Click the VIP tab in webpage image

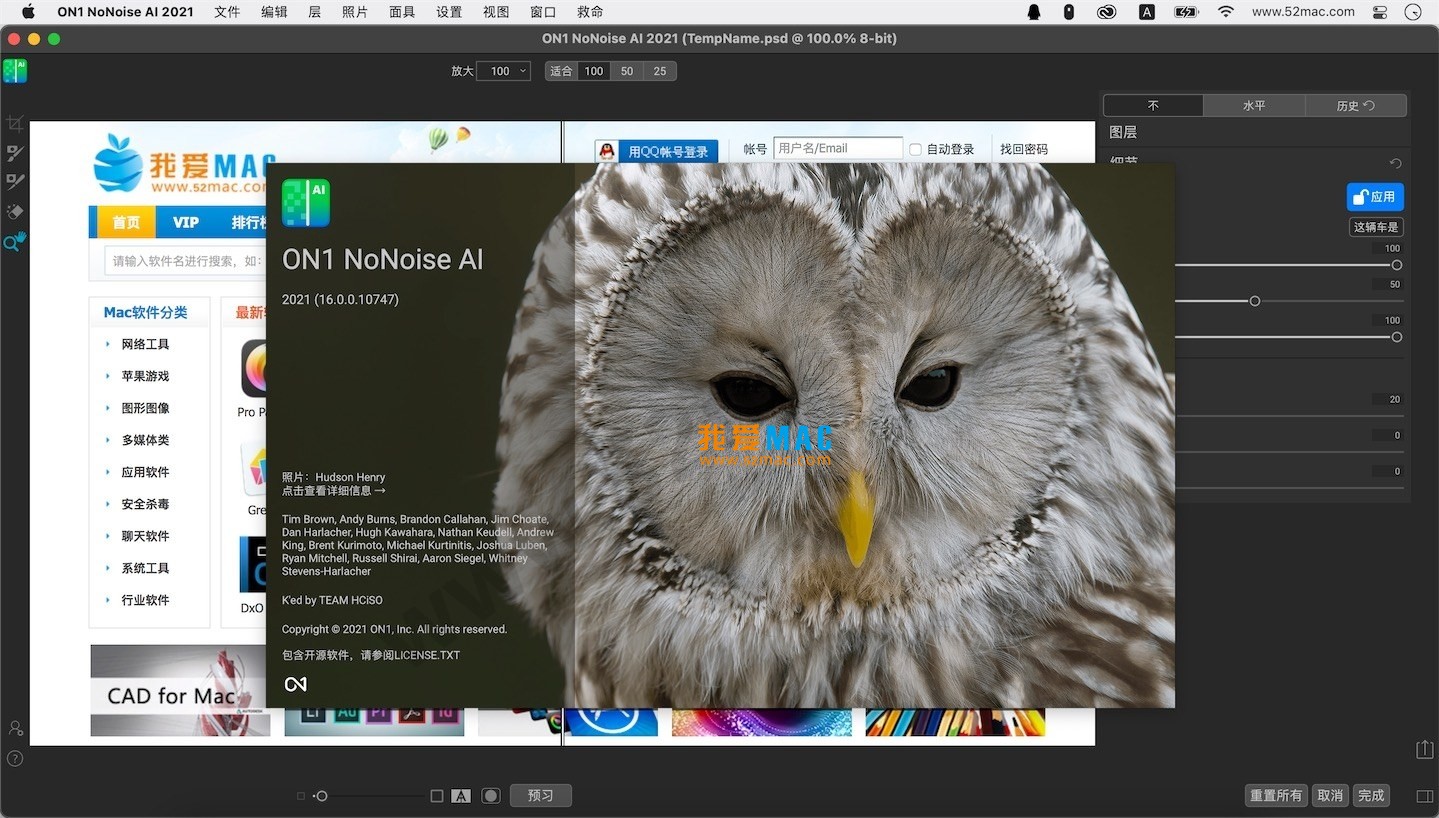[x=186, y=222]
